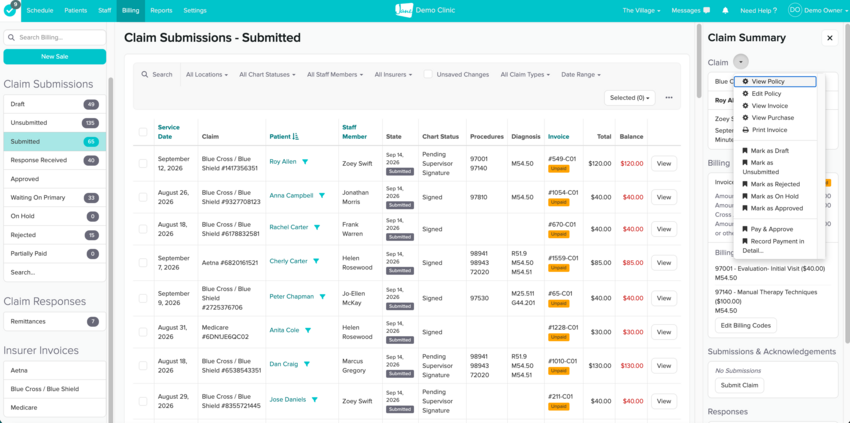Switch to the Reports tab
Image resolution: width=850 pixels, height=423 pixels.
162,10
